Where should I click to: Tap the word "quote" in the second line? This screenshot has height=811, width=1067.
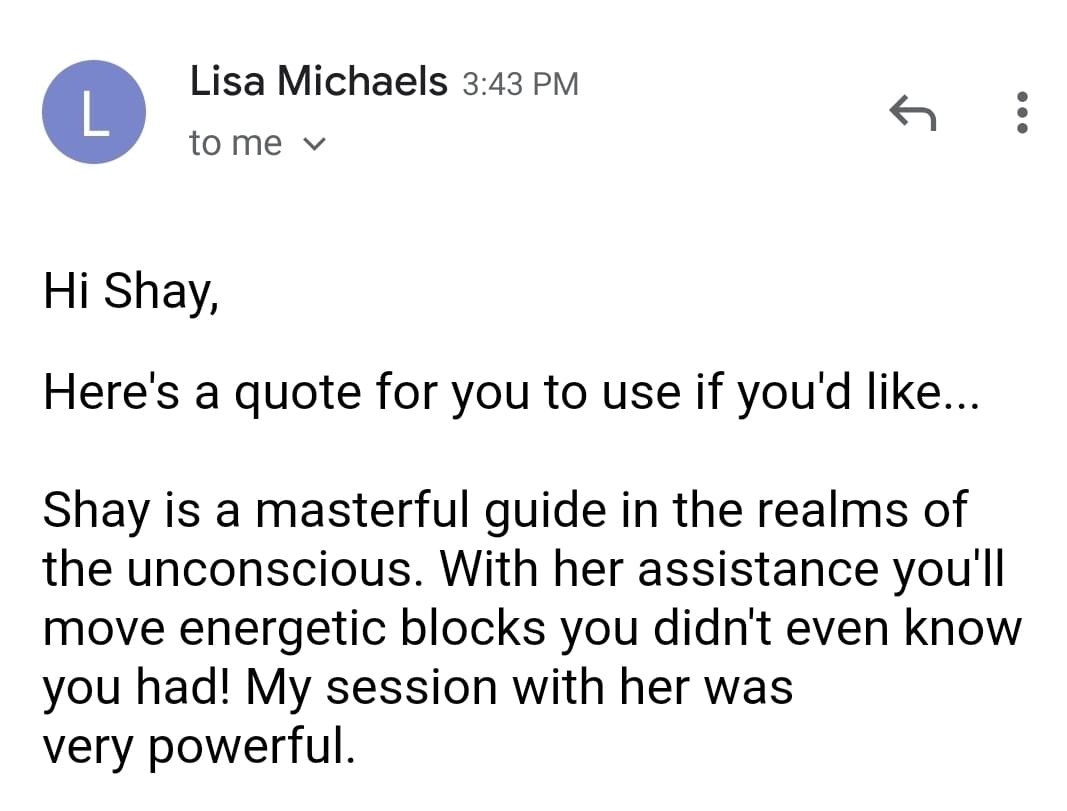[297, 395]
